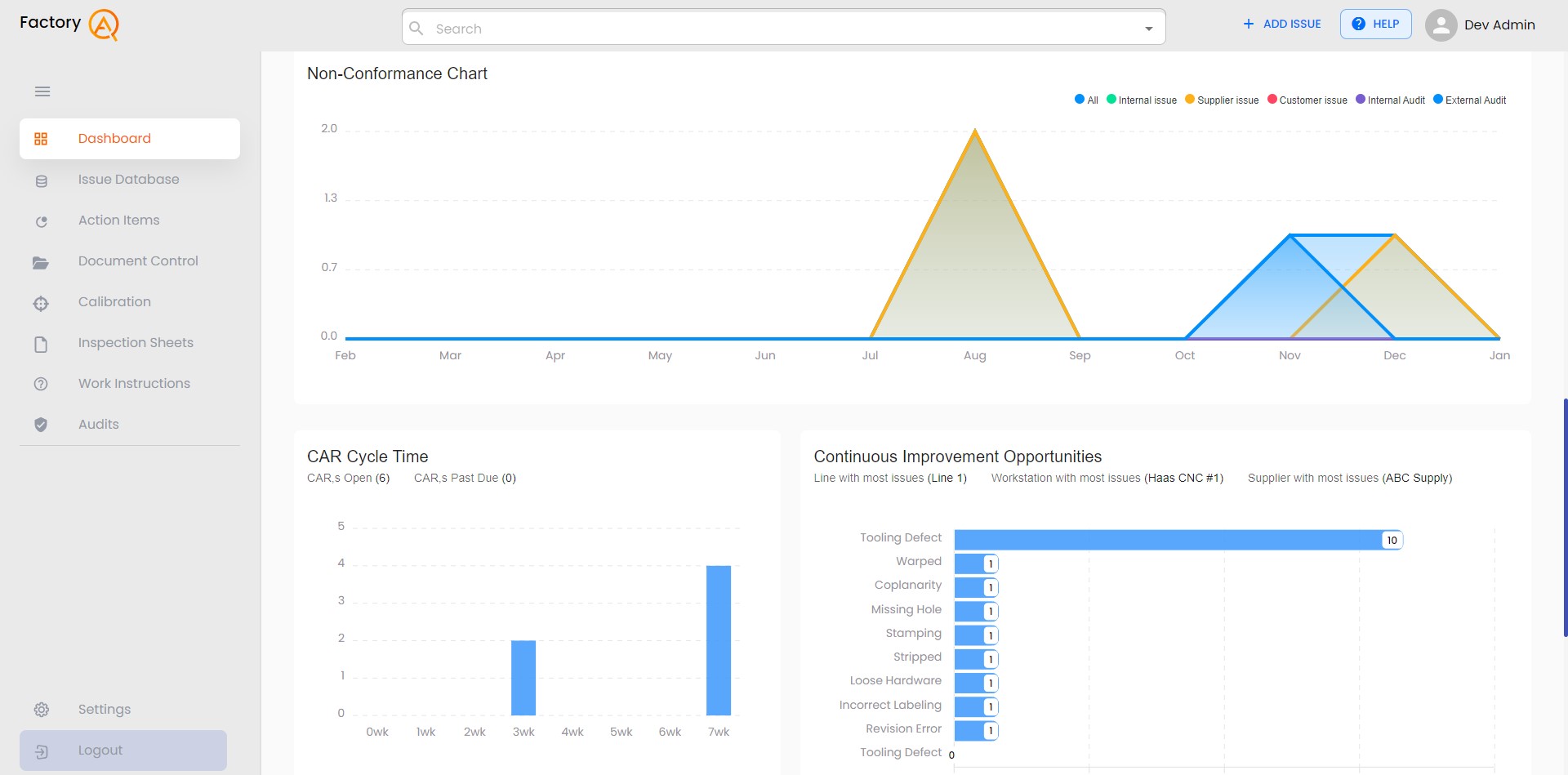
Task: Select the Work Instructions icon
Action: pos(42,384)
